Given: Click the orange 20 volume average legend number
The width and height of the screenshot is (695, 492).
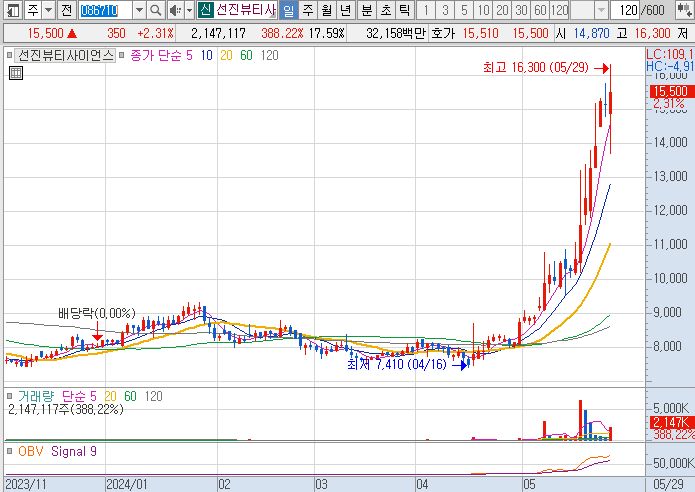Looking at the screenshot, I should [110, 396].
